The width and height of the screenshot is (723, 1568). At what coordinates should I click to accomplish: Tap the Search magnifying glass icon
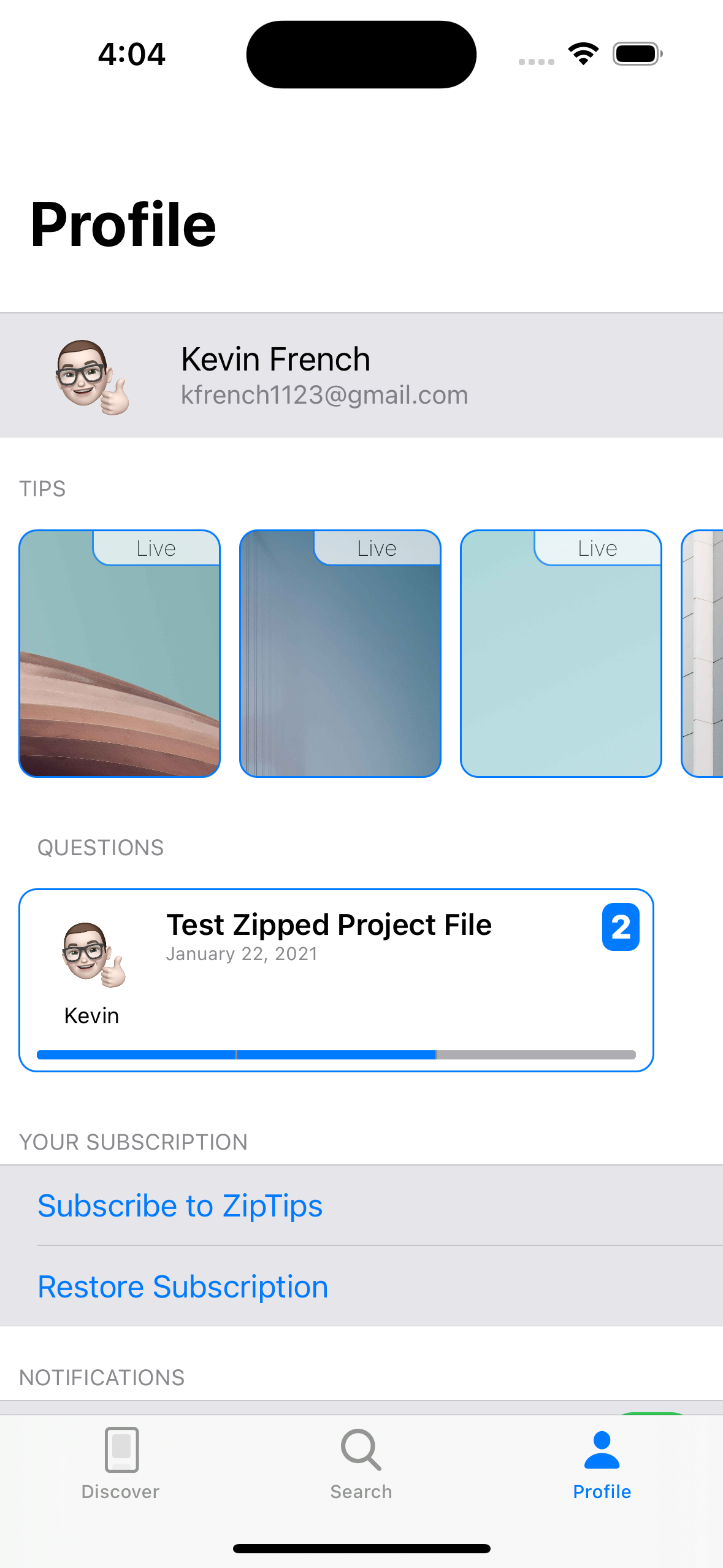coord(361,1450)
